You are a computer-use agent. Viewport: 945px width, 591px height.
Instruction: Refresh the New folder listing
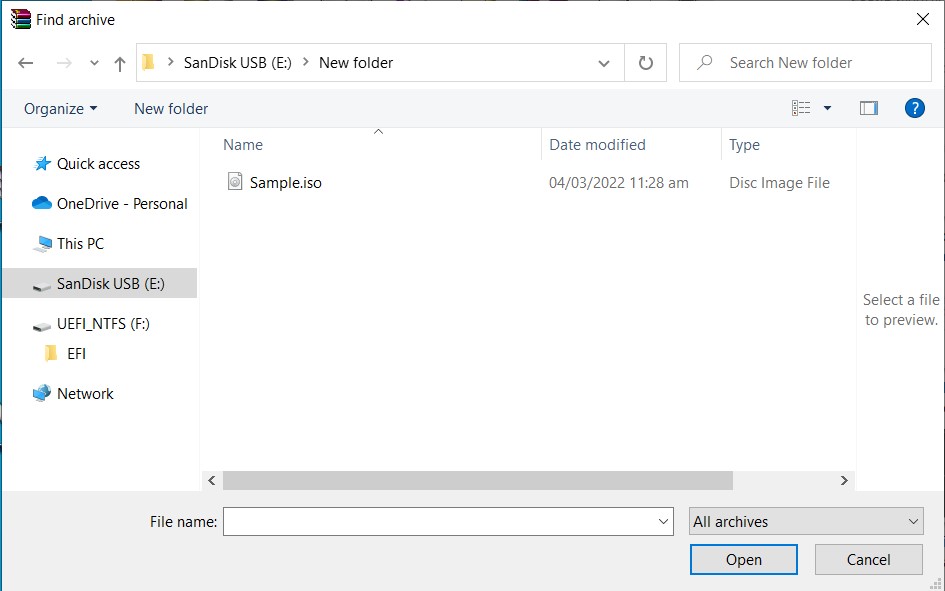[646, 63]
